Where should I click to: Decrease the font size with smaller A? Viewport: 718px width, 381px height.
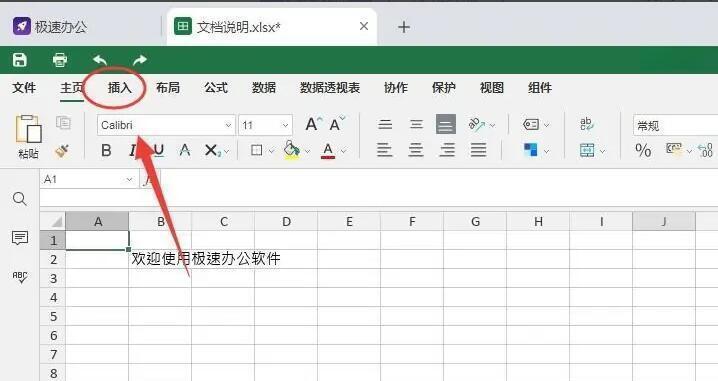coord(337,124)
